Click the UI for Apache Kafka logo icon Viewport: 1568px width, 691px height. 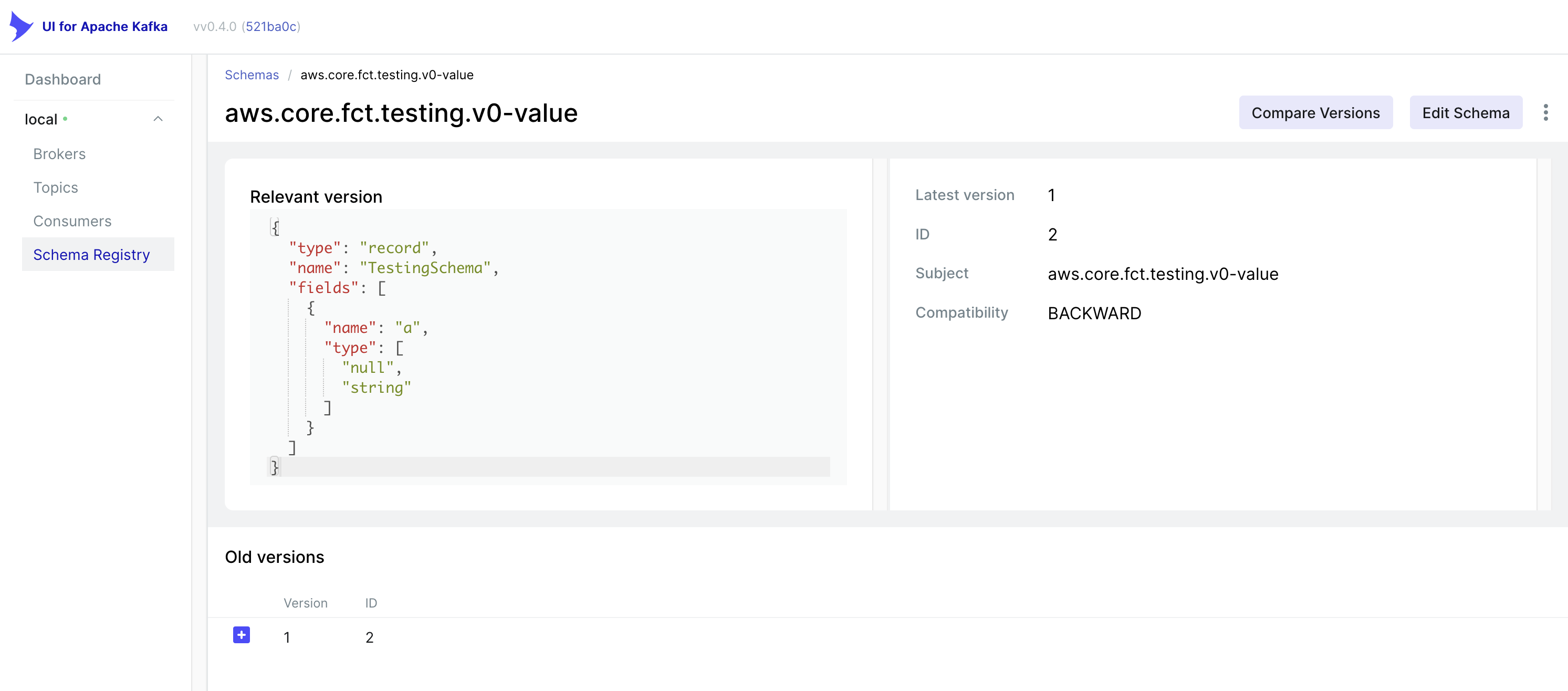tap(20, 26)
